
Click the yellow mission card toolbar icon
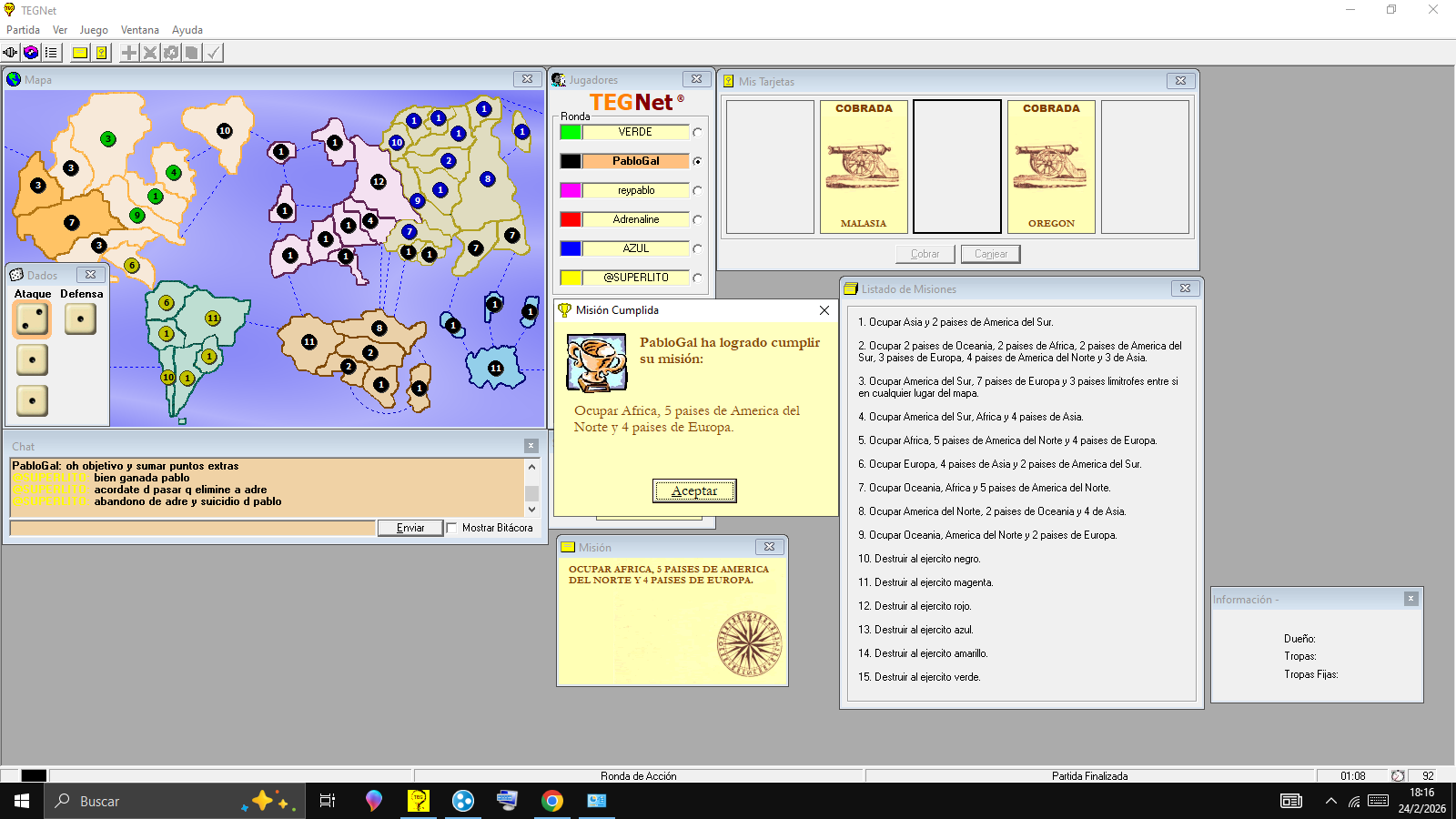pos(80,53)
